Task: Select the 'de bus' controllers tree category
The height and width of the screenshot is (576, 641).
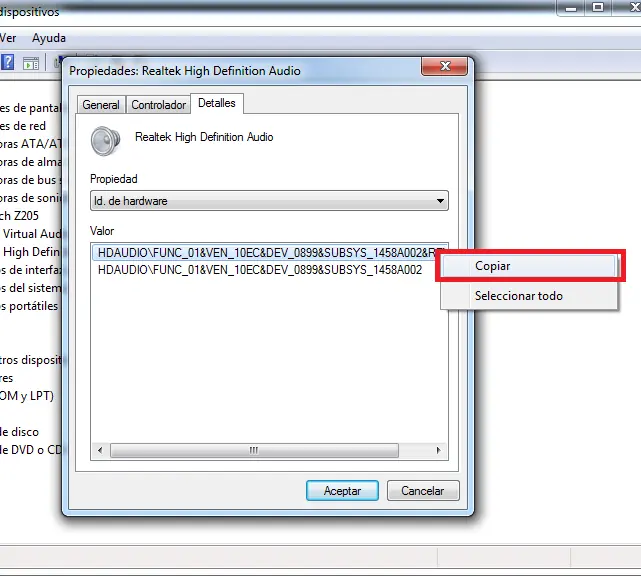Action: click(31, 180)
